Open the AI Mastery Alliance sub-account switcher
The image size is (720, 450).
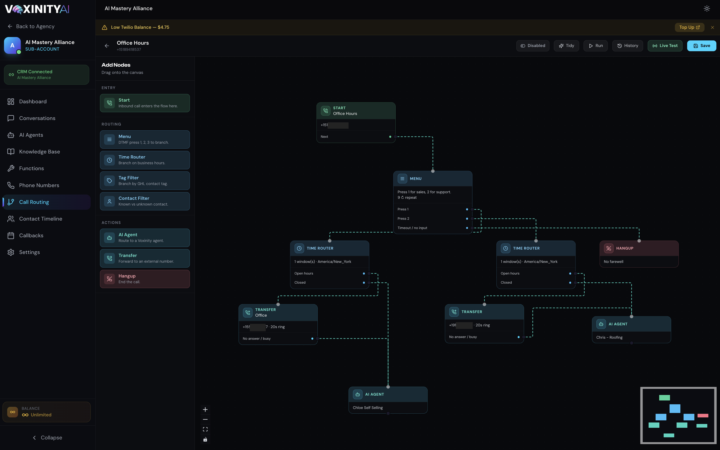pyautogui.click(x=46, y=45)
